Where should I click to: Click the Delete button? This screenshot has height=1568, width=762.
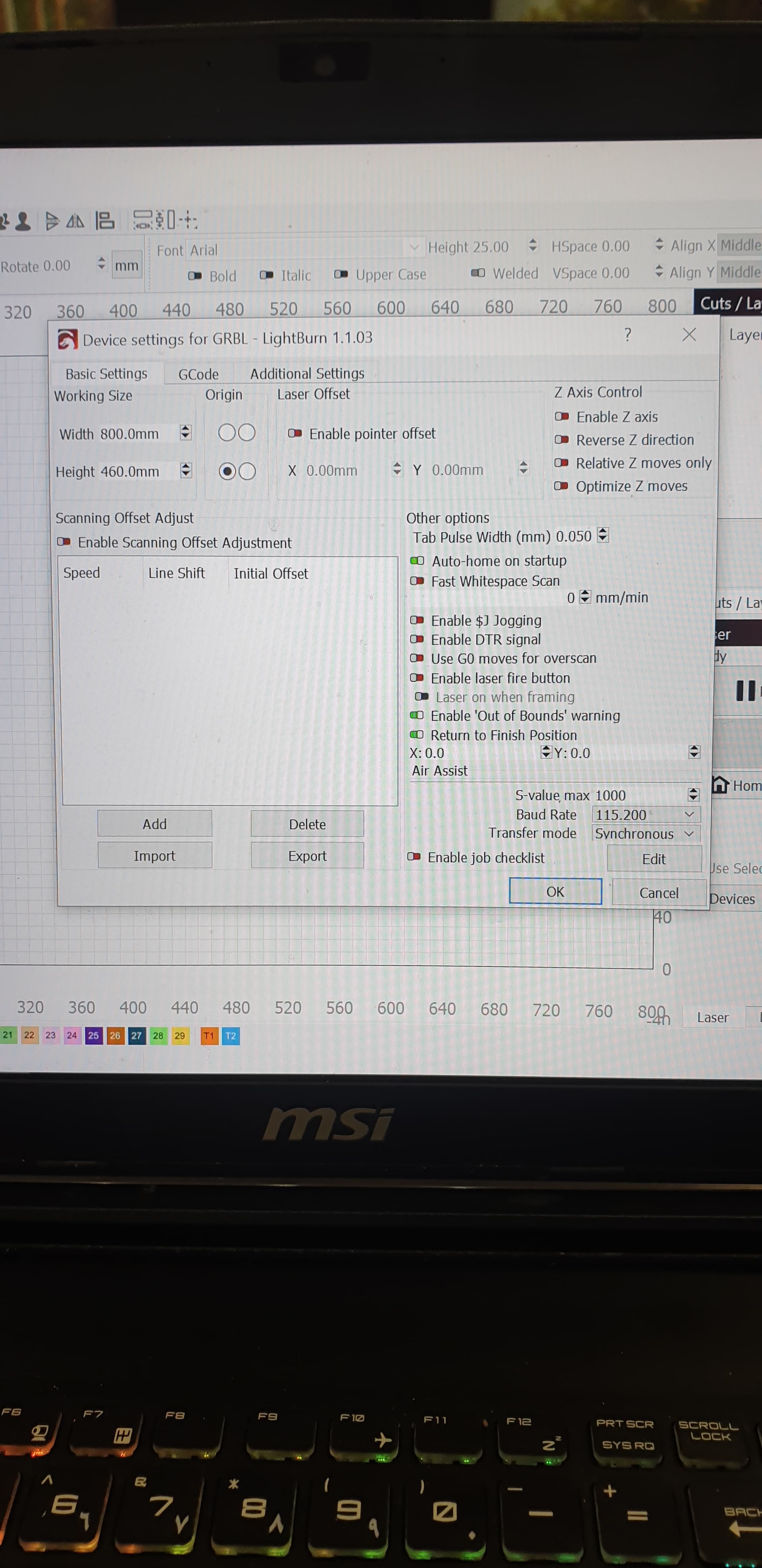point(307,824)
